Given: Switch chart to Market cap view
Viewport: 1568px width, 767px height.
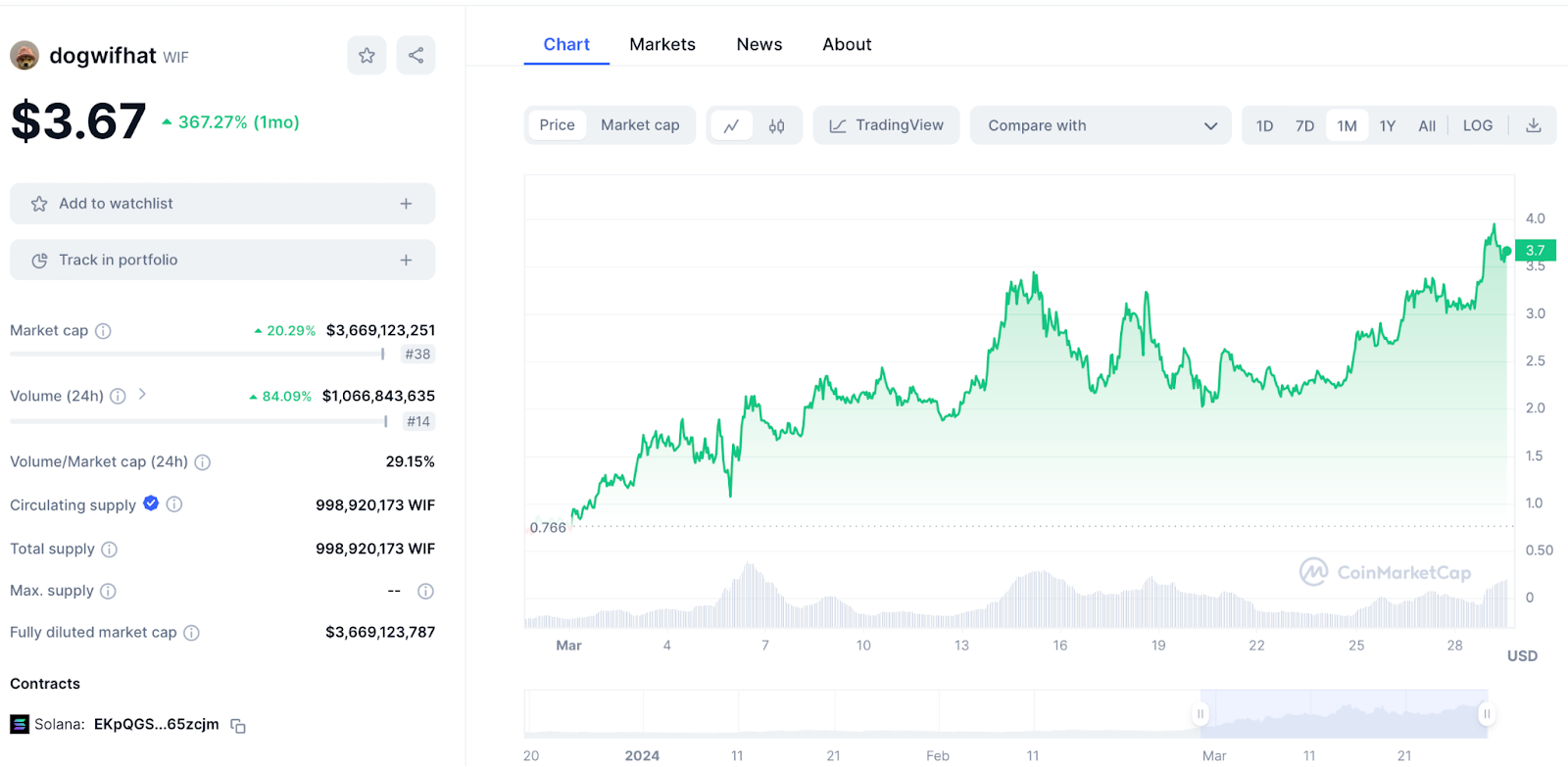Looking at the screenshot, I should (640, 125).
